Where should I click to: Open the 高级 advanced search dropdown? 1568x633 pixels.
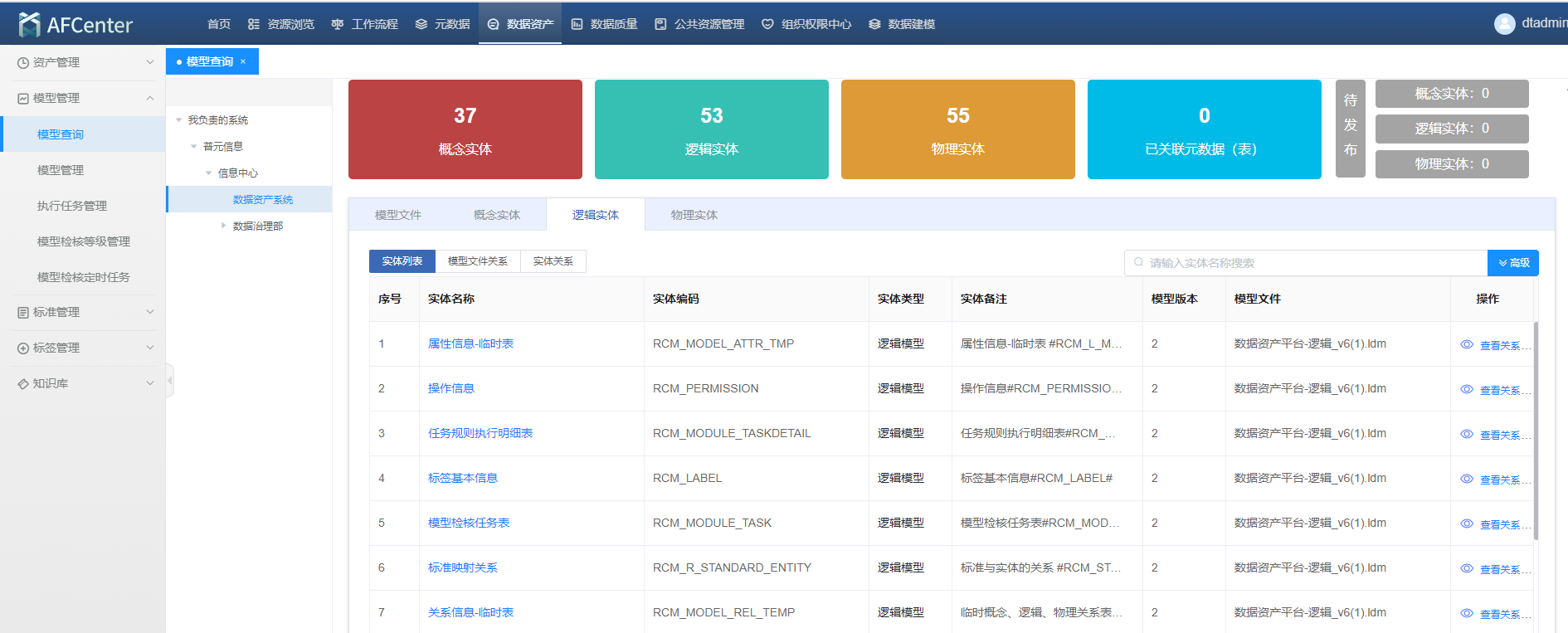1513,263
